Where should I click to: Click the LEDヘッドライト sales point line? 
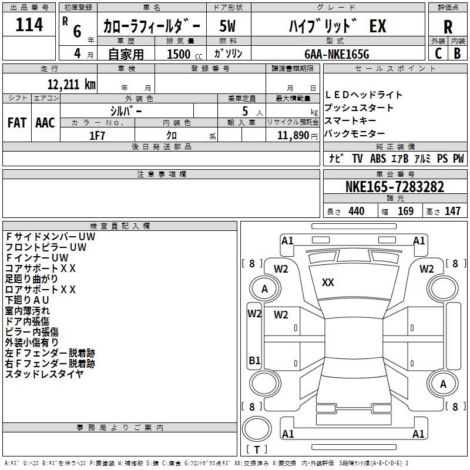click(x=363, y=95)
